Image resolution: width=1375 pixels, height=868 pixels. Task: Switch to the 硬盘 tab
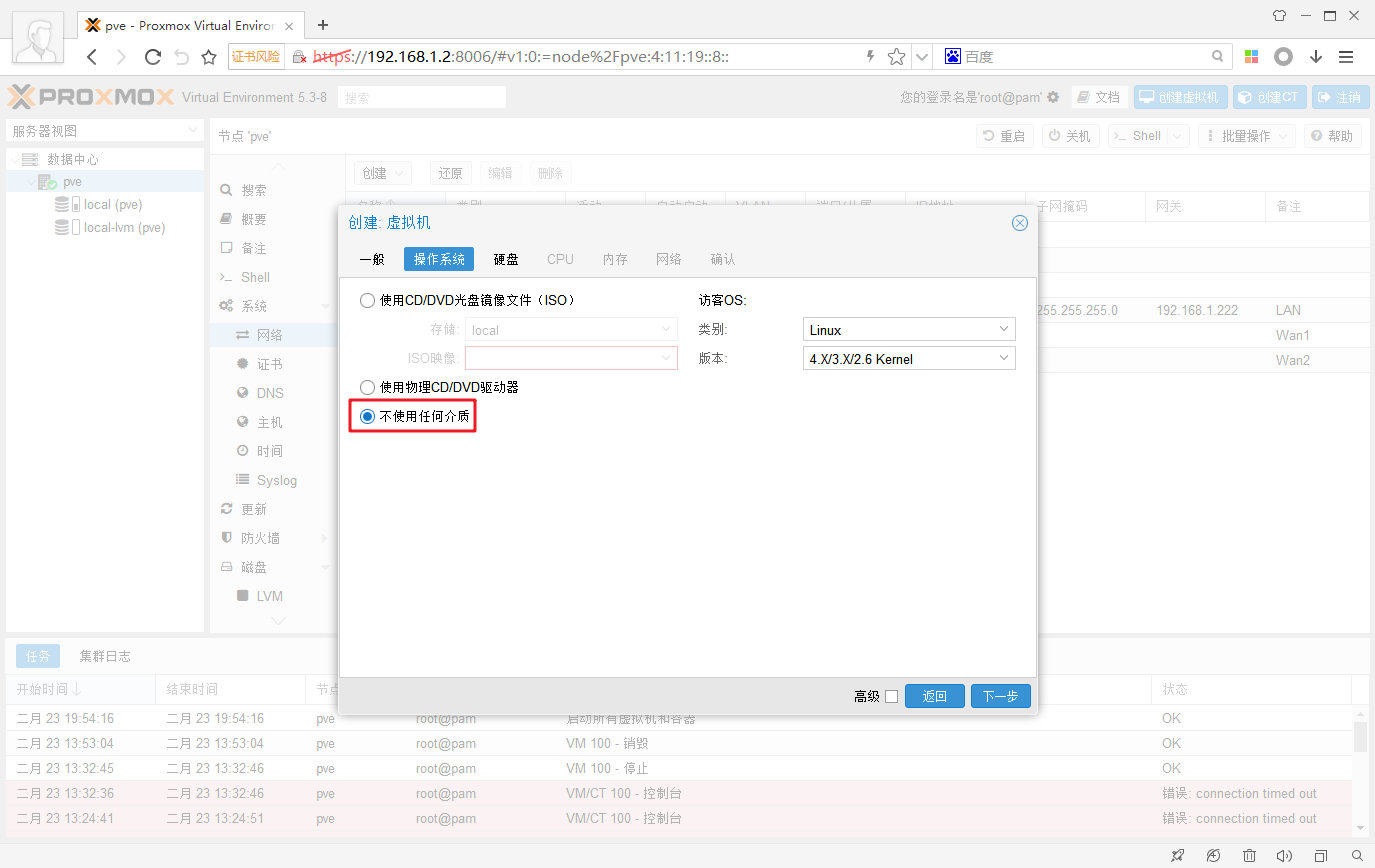[506, 259]
